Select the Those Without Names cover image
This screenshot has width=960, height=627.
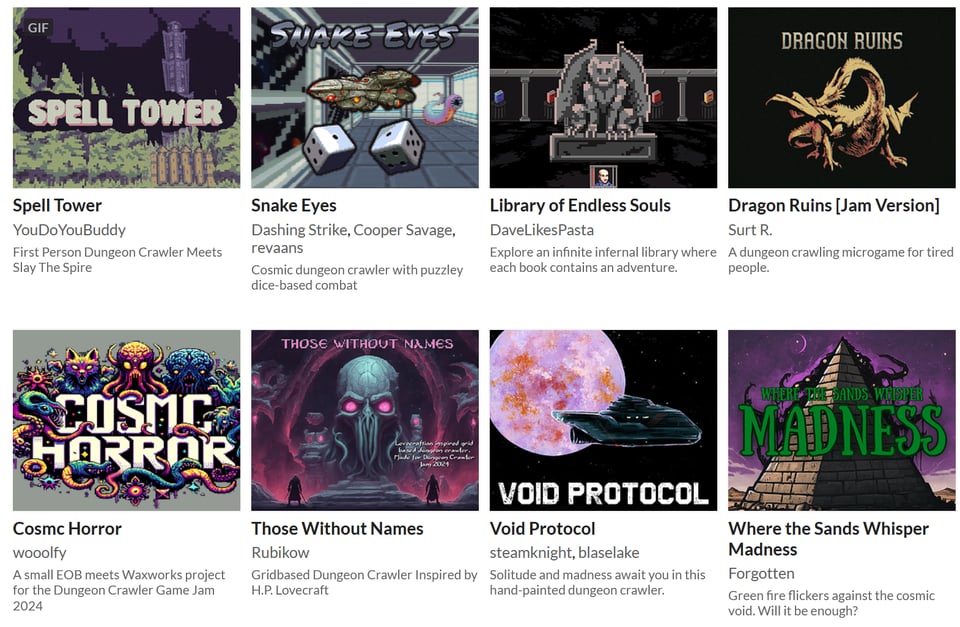(x=365, y=420)
